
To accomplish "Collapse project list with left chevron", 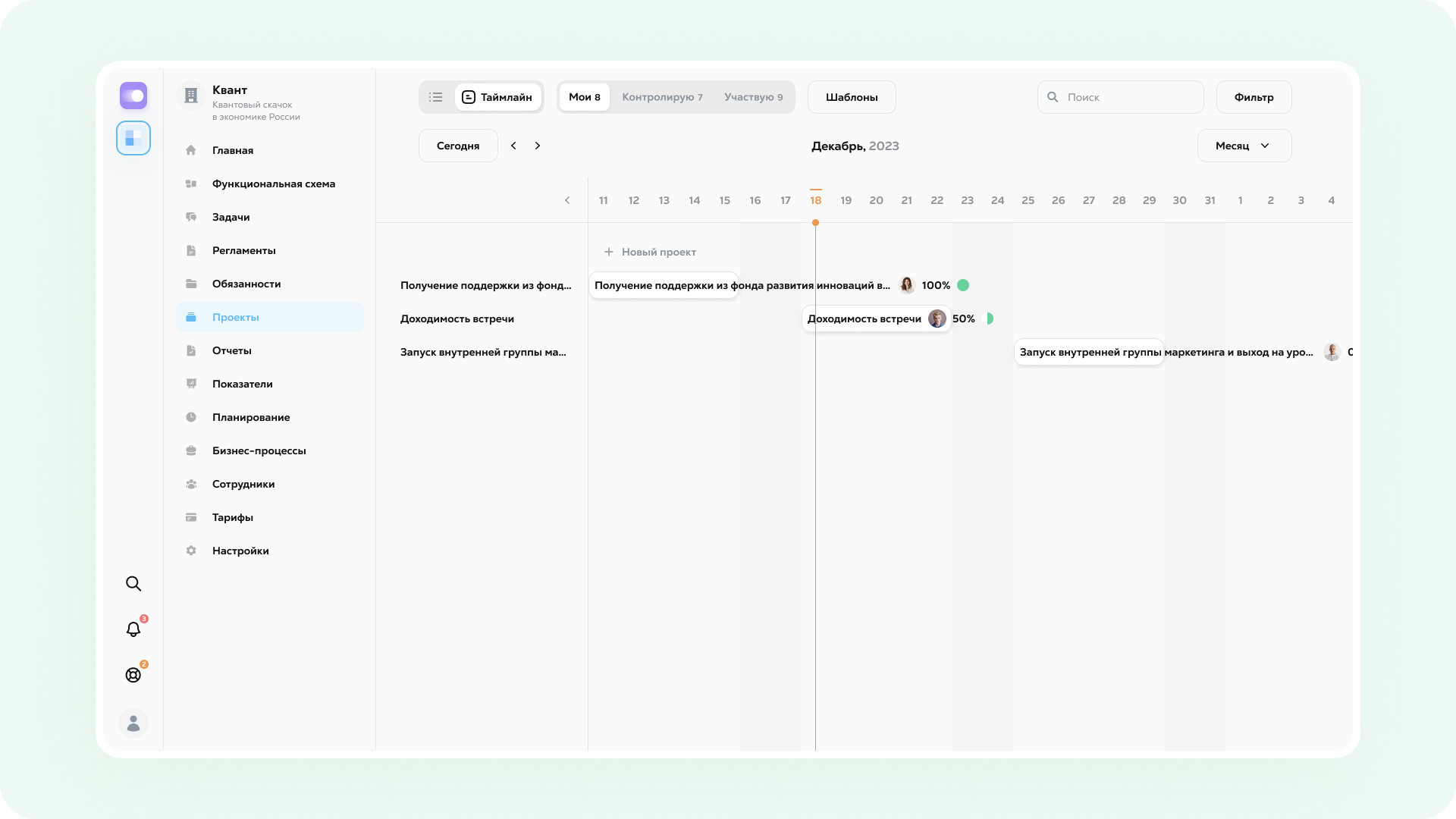I will (x=567, y=200).
